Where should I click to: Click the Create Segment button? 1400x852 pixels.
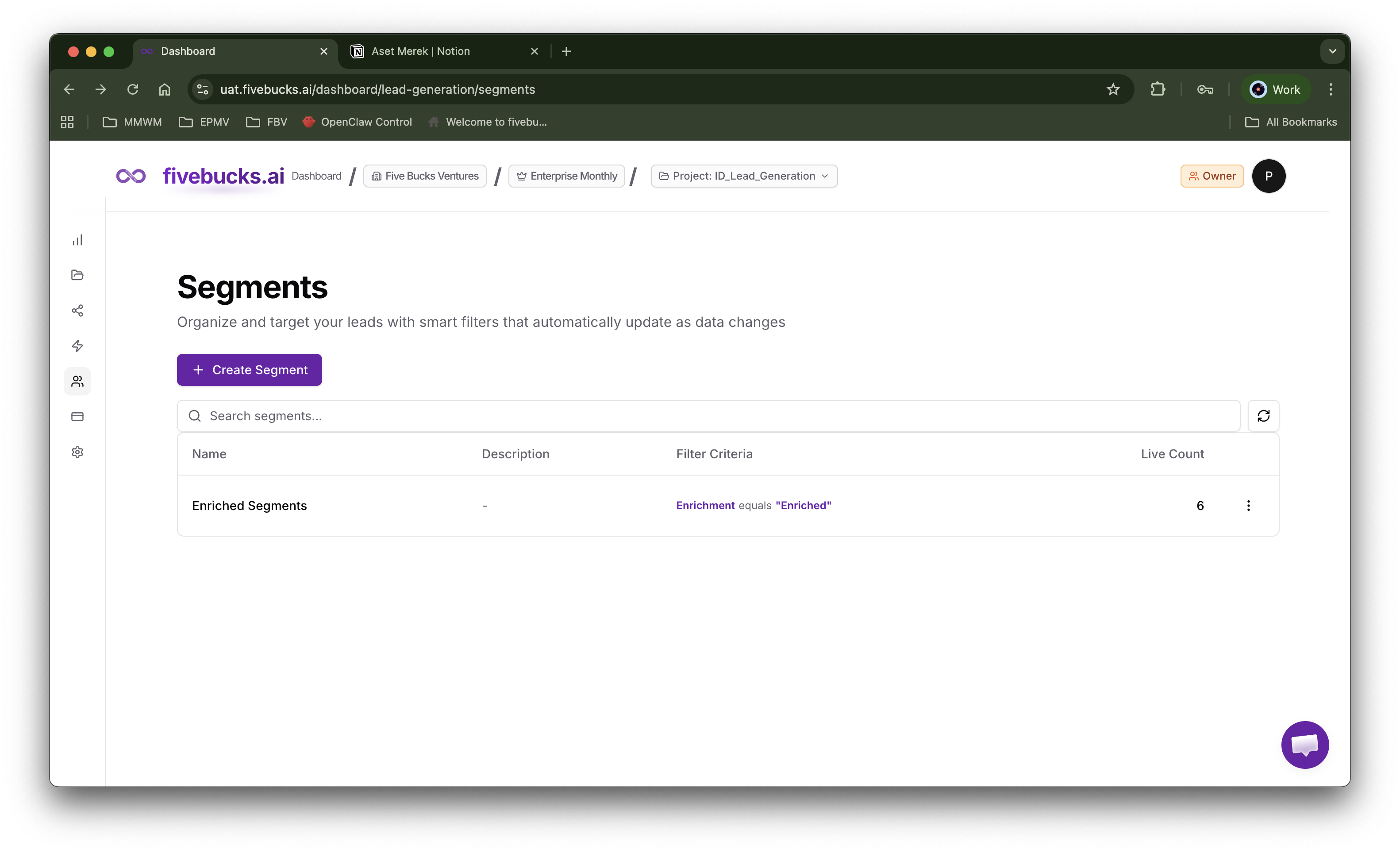[250, 370]
